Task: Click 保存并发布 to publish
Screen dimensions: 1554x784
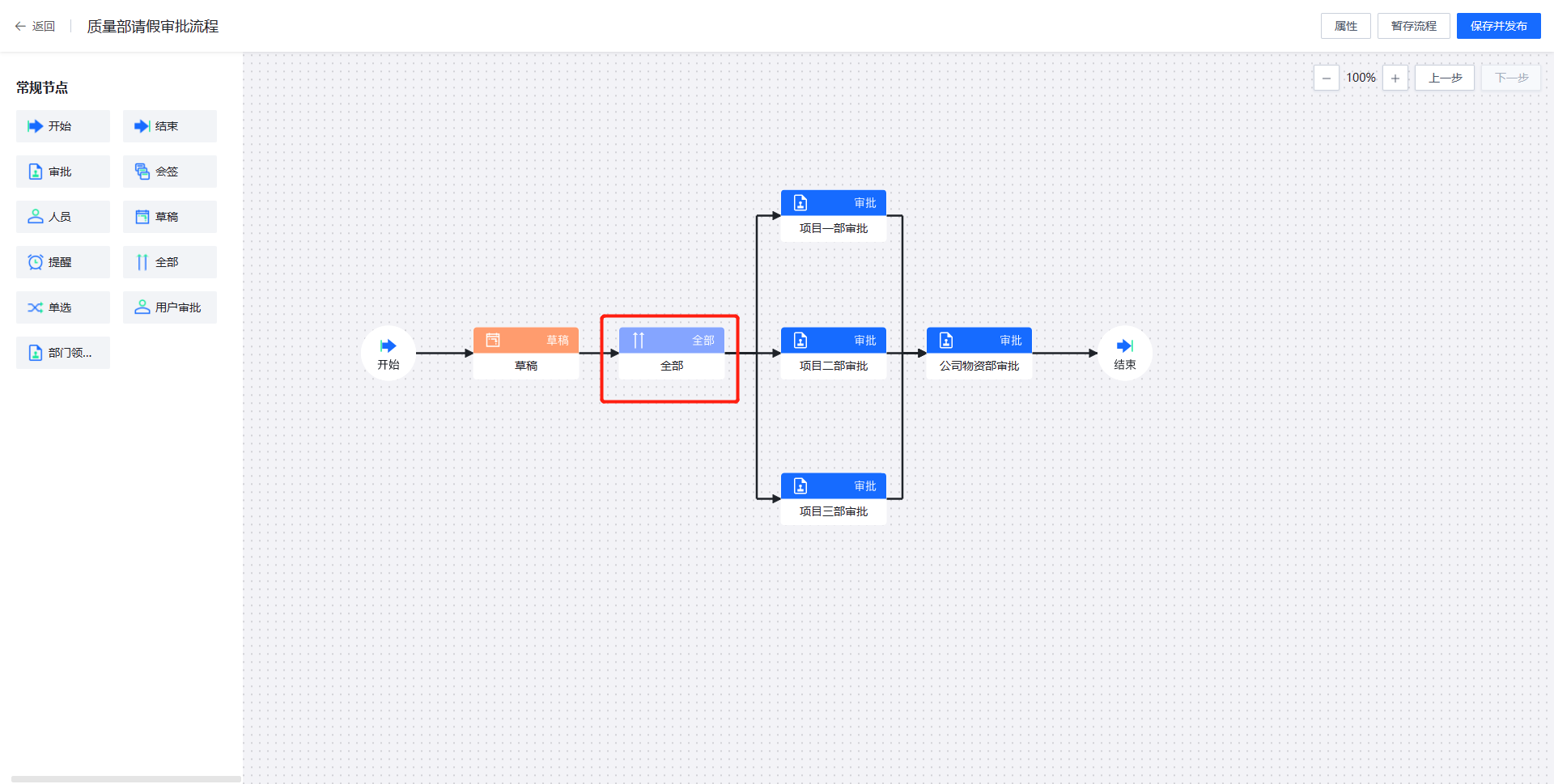Action: (x=1499, y=26)
